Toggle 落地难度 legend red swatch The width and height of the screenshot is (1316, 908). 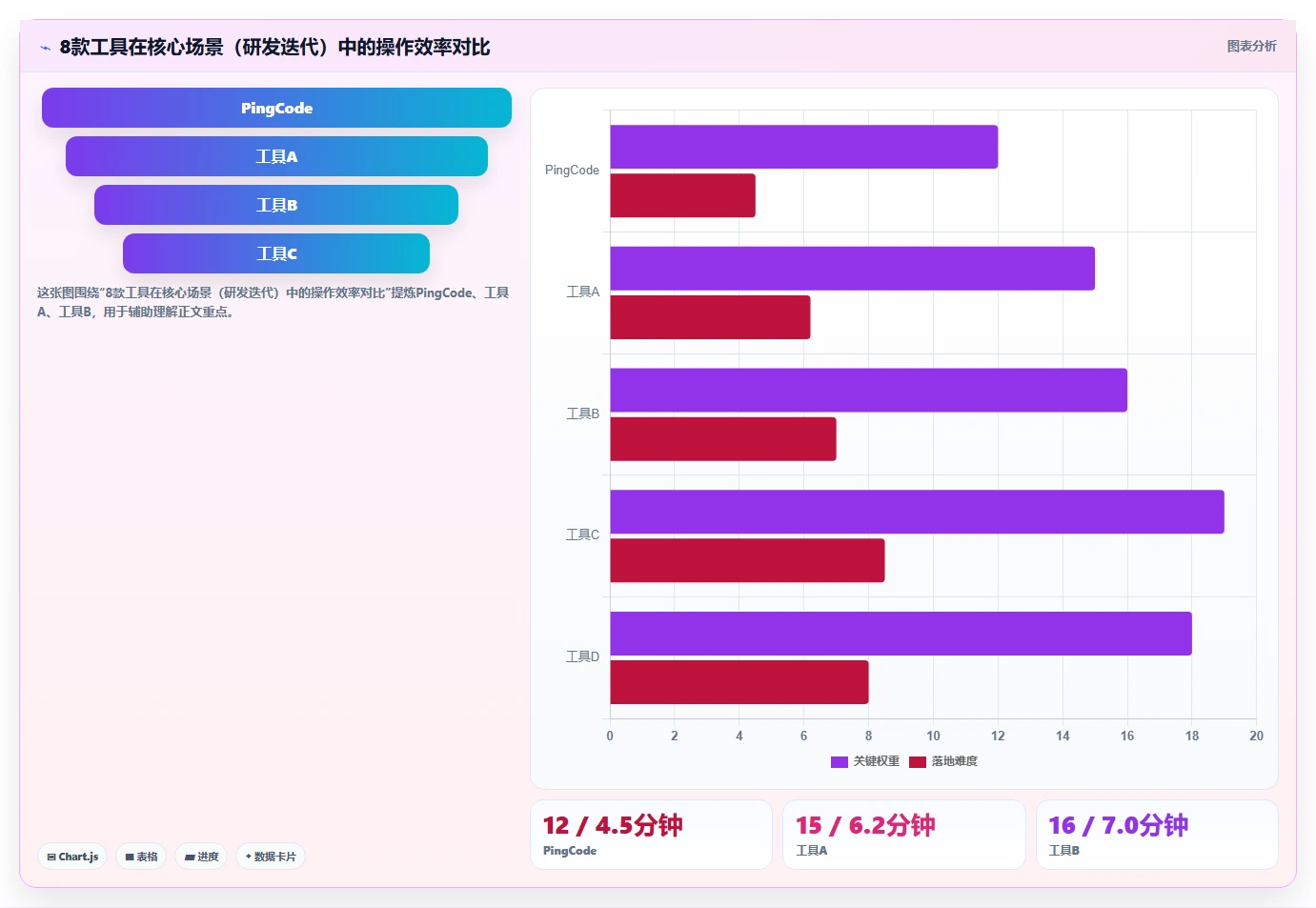[x=918, y=761]
